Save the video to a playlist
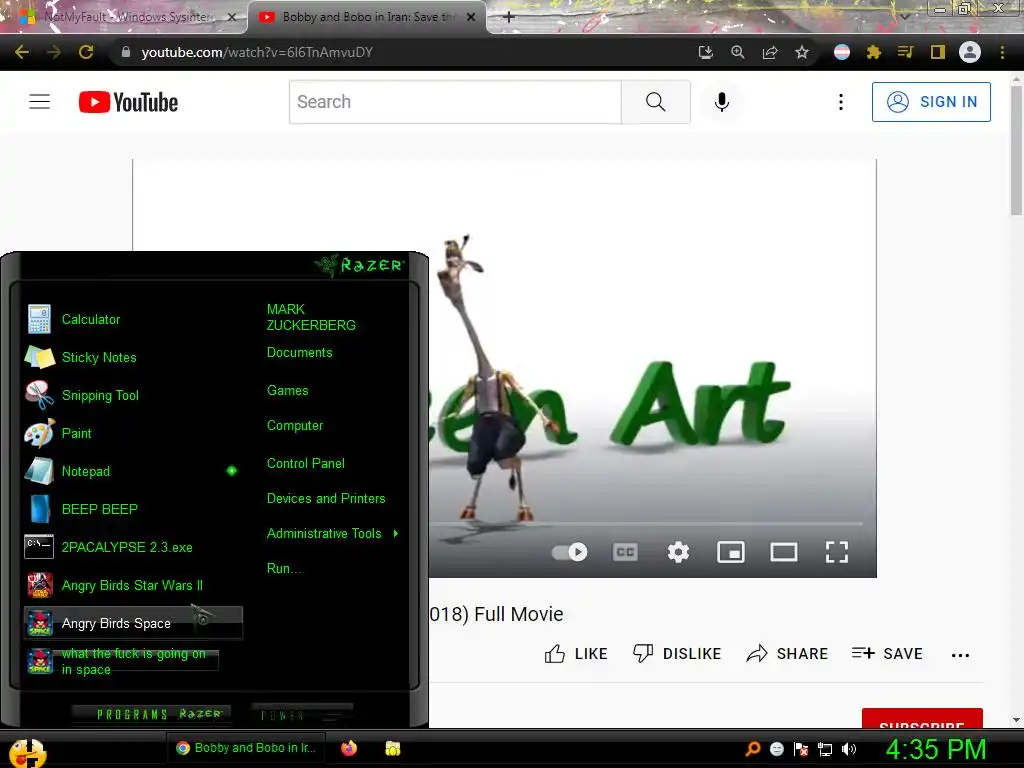The width and height of the screenshot is (1024, 768). click(887, 654)
